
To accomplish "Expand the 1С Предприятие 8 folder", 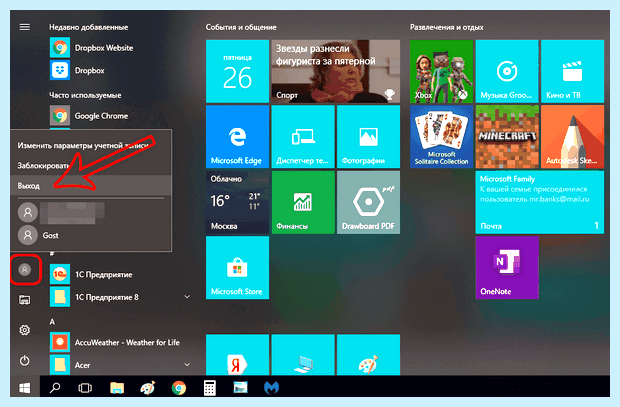I will [x=187, y=297].
